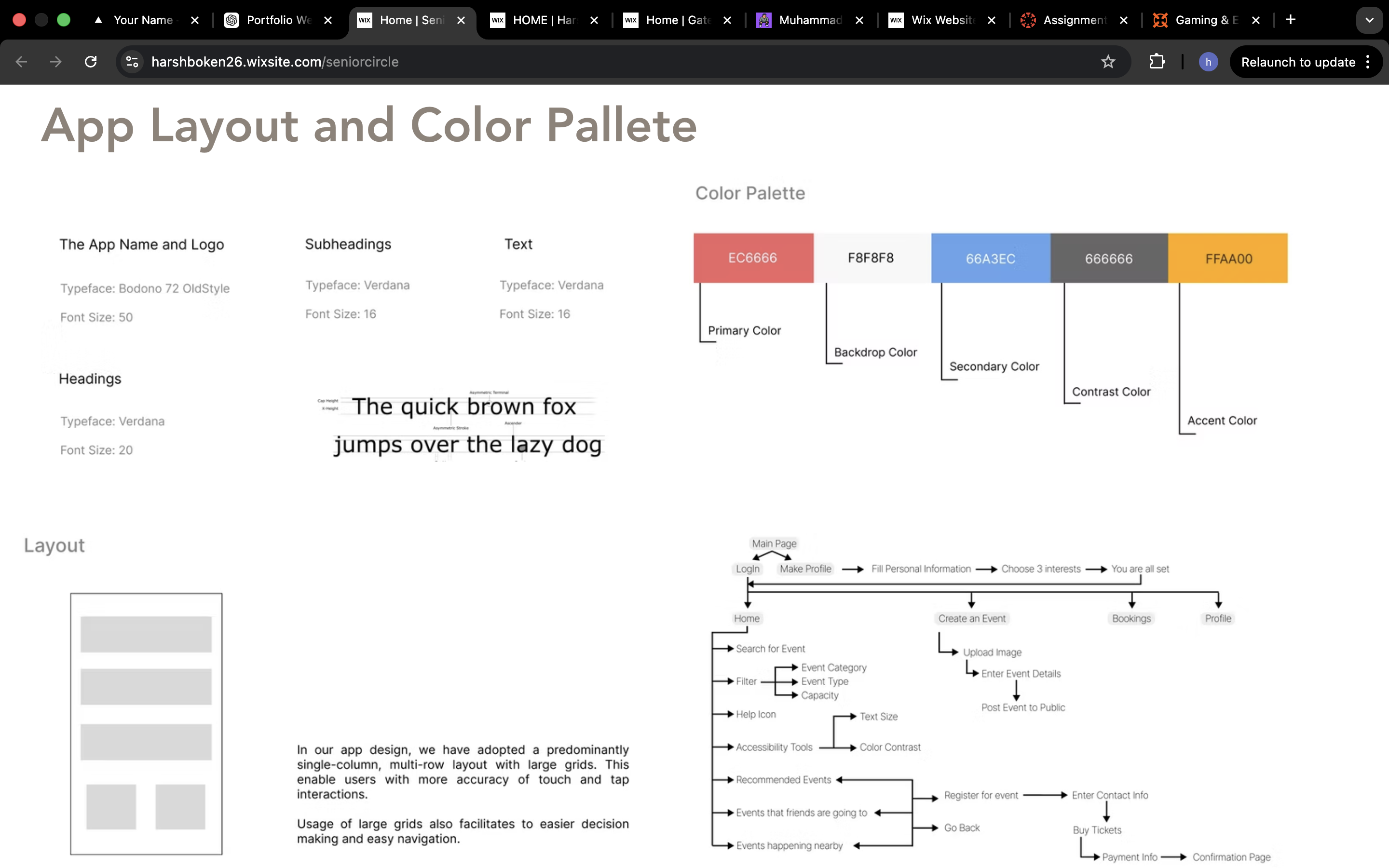Click the Gaming tab's controller favicon
Image resolution: width=1389 pixels, height=868 pixels.
(x=1159, y=20)
